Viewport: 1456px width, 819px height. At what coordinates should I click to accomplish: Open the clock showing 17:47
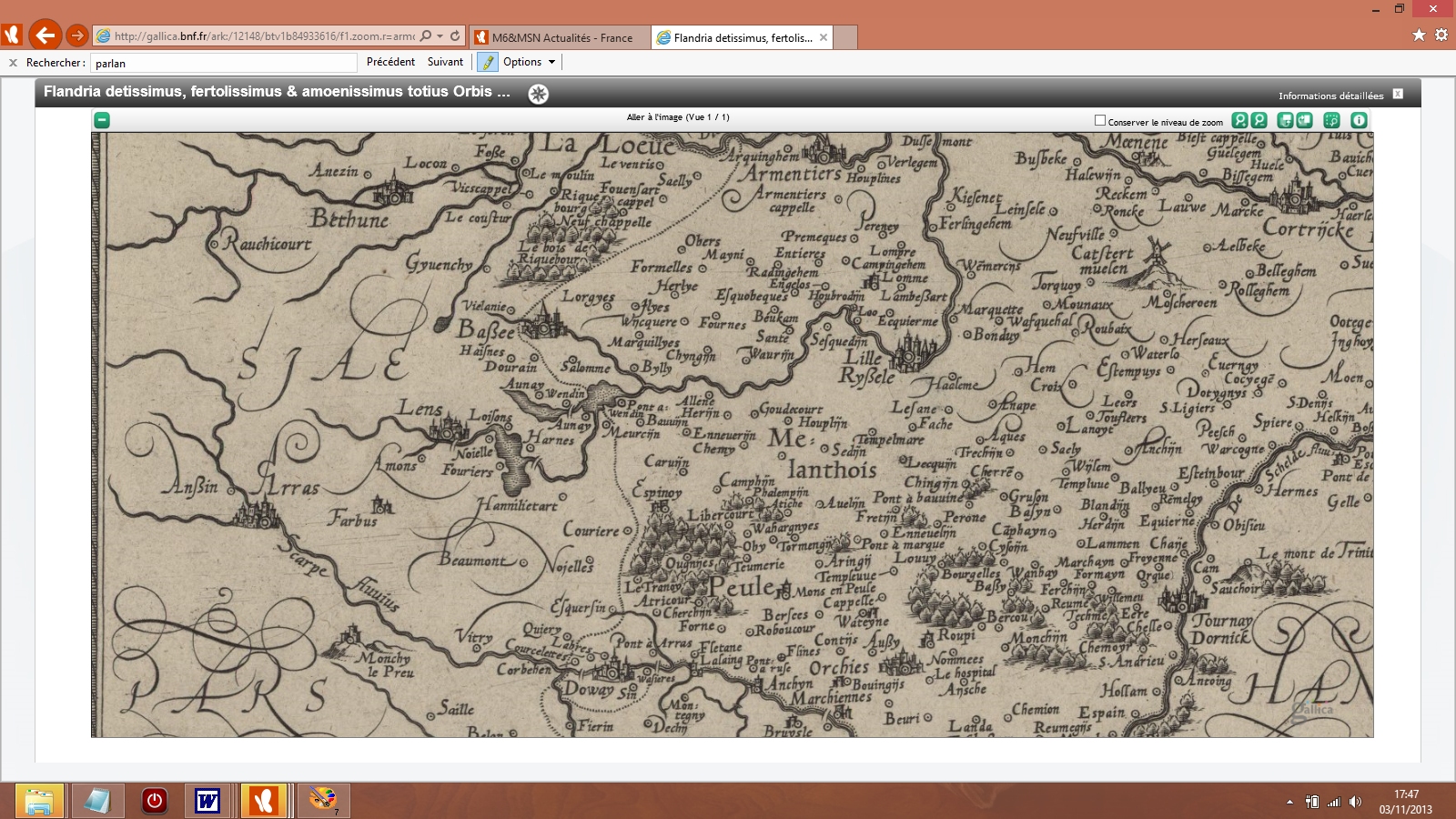(x=1405, y=802)
